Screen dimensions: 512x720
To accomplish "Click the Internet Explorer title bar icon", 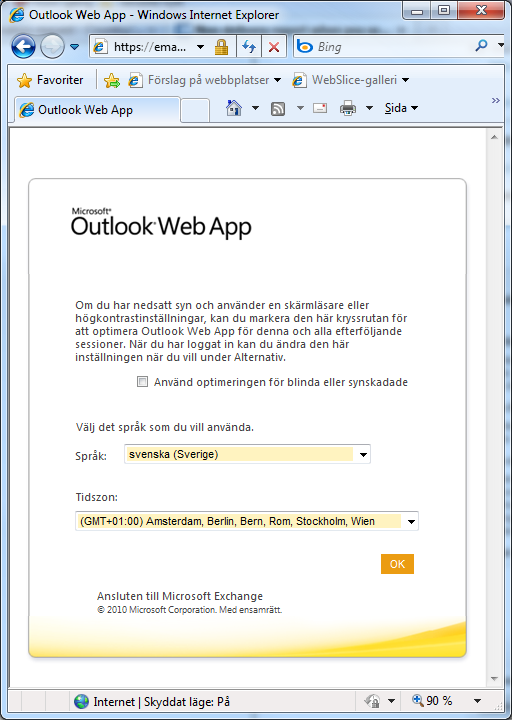I will 17,15.
